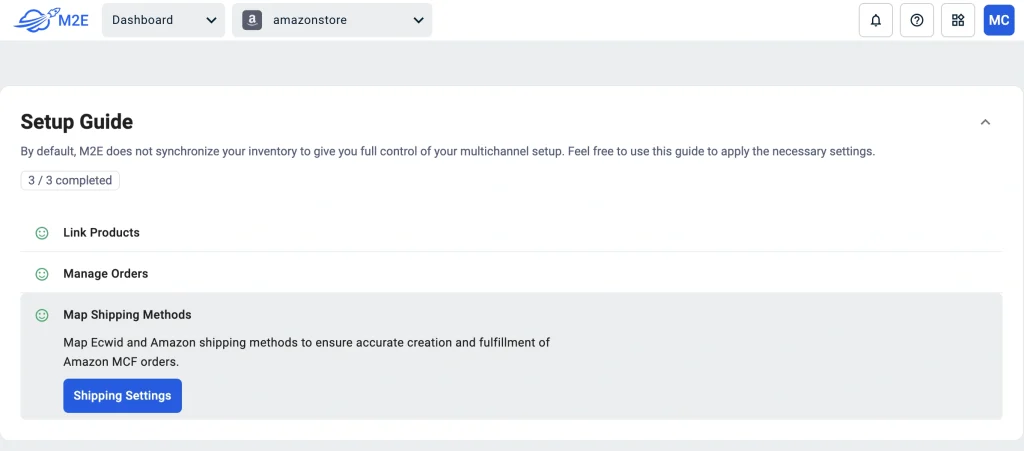This screenshot has width=1024, height=451.
Task: Open the notifications bell
Action: (x=876, y=20)
